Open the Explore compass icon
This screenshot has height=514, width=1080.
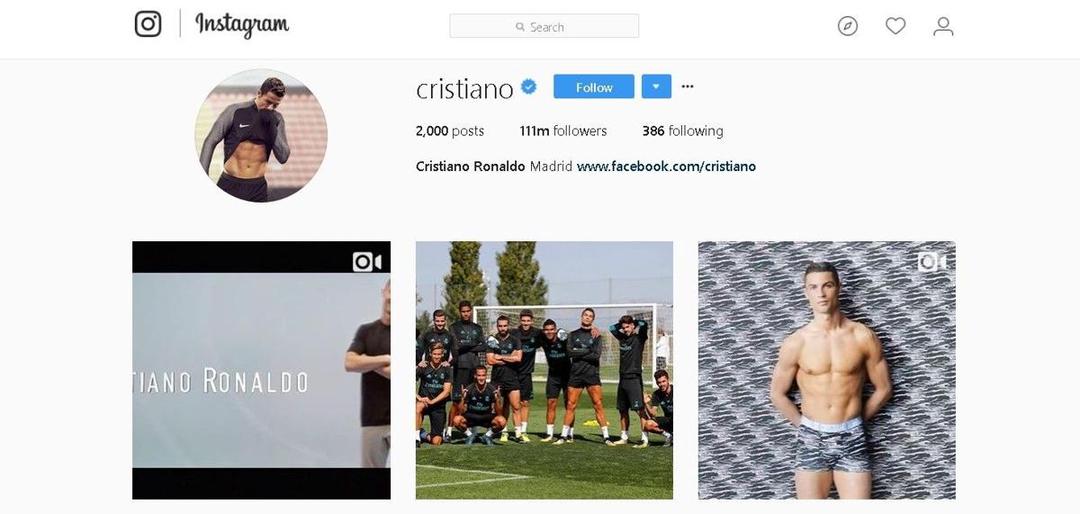848,26
